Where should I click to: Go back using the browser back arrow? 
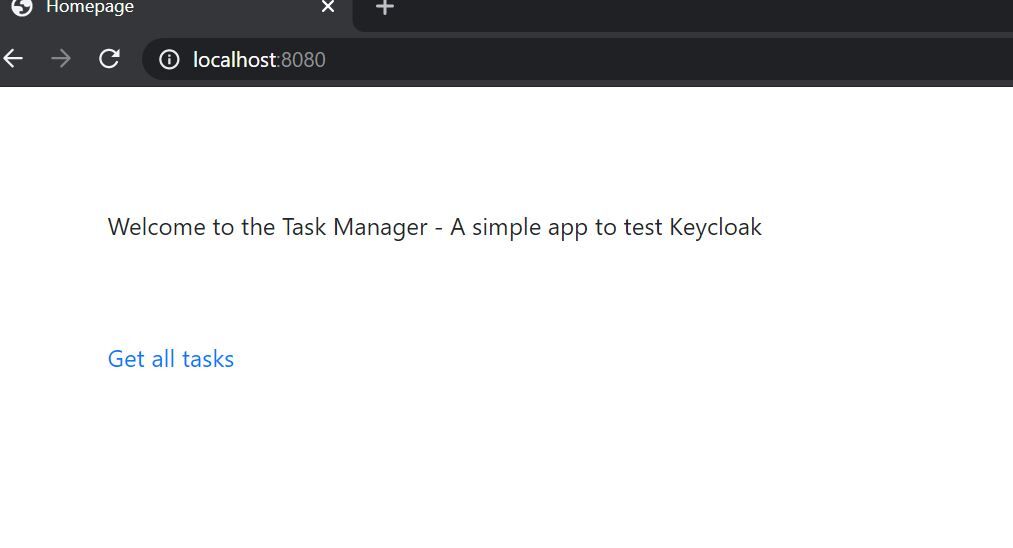coord(13,59)
